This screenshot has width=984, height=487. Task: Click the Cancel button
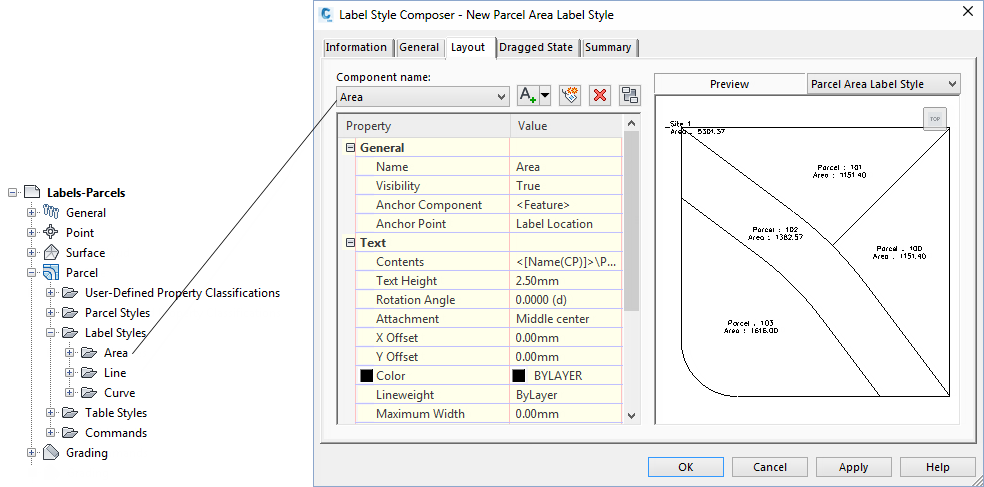(x=769, y=467)
